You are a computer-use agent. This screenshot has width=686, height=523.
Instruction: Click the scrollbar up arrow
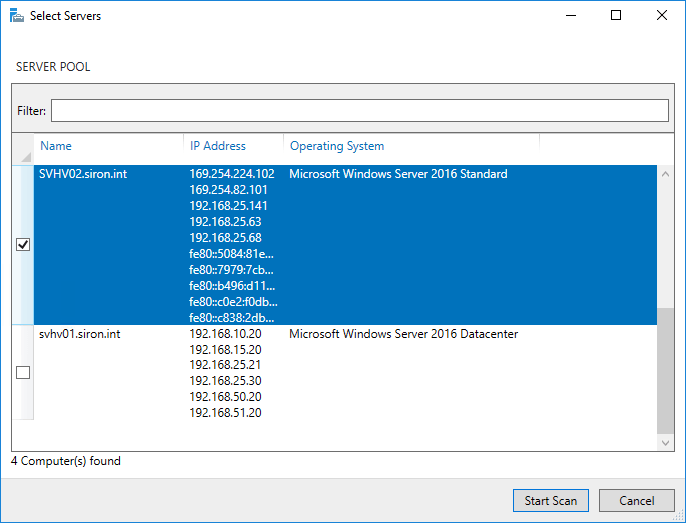(x=665, y=174)
